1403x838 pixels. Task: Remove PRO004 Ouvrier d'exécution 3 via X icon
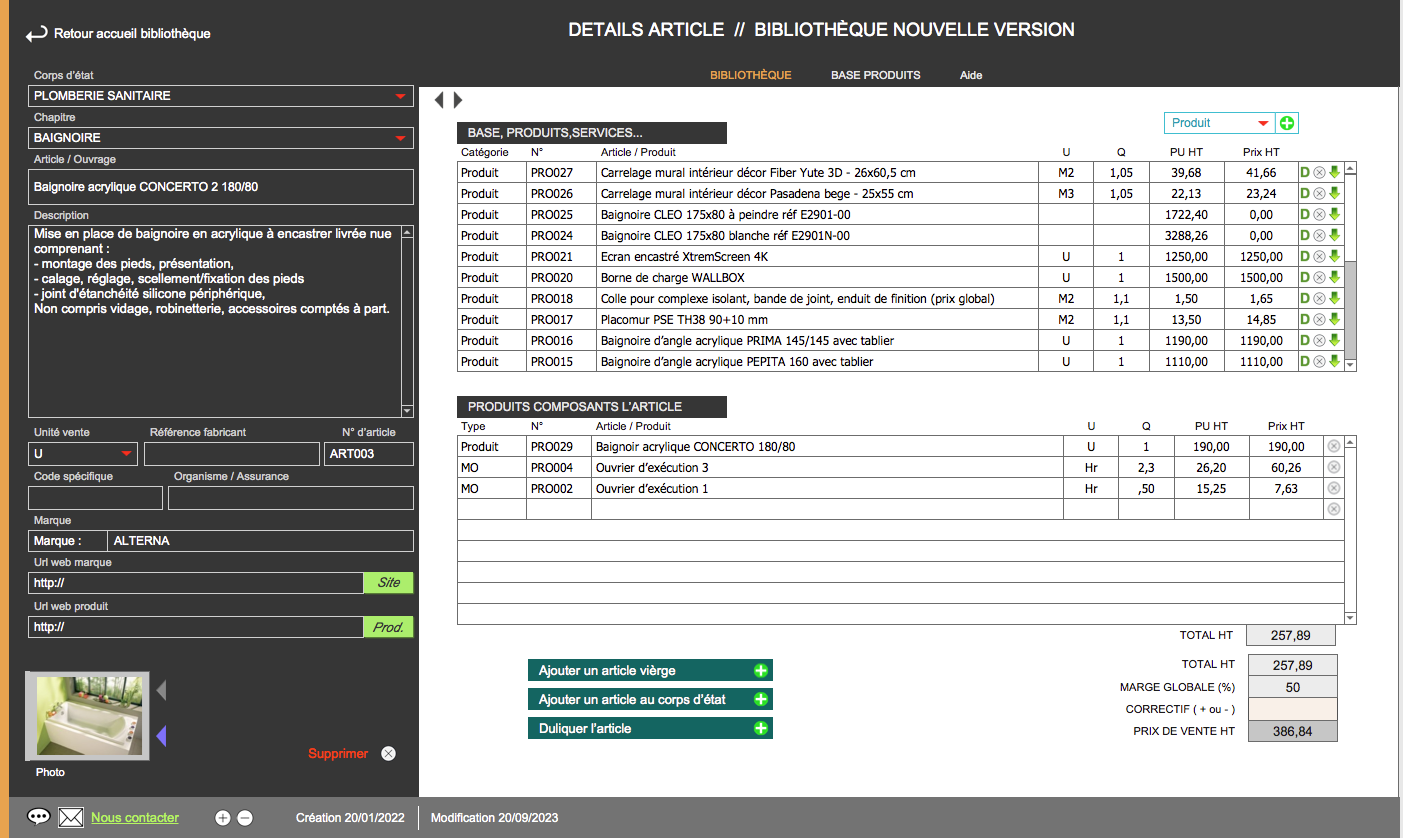click(x=1333, y=467)
